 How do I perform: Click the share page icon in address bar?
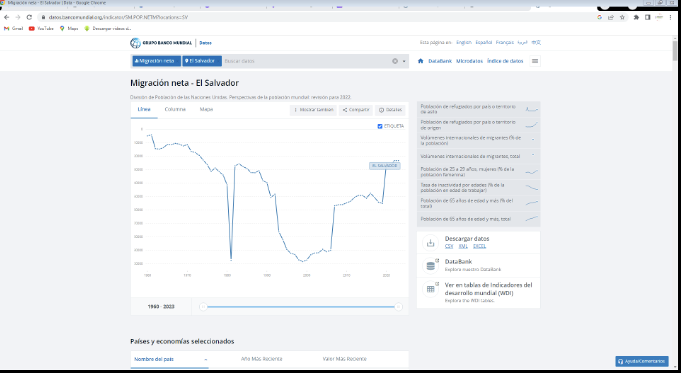pos(611,17)
